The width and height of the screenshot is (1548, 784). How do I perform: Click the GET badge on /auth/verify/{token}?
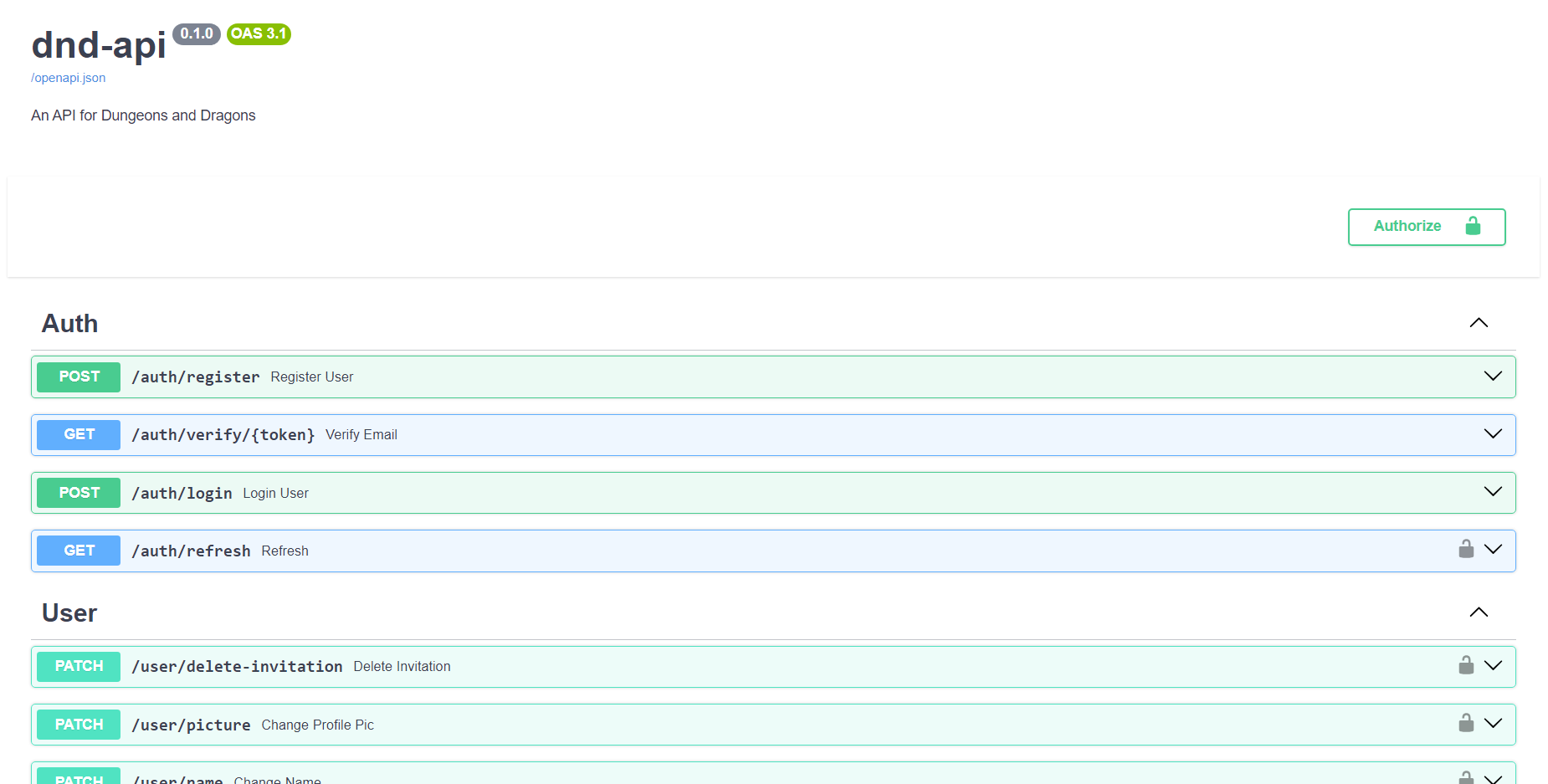pos(78,434)
